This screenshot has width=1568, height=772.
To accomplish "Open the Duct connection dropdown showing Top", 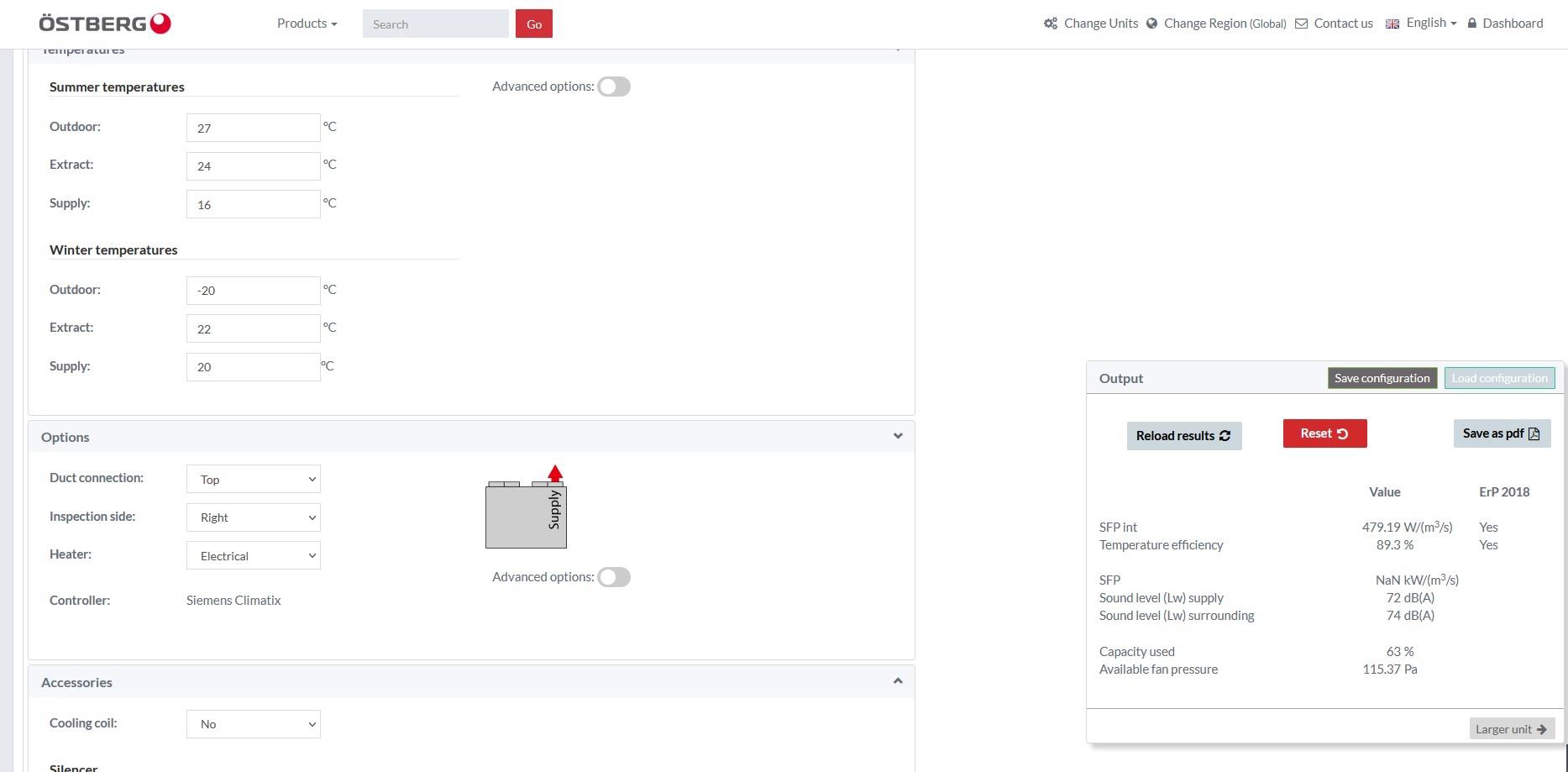I will (x=253, y=479).
